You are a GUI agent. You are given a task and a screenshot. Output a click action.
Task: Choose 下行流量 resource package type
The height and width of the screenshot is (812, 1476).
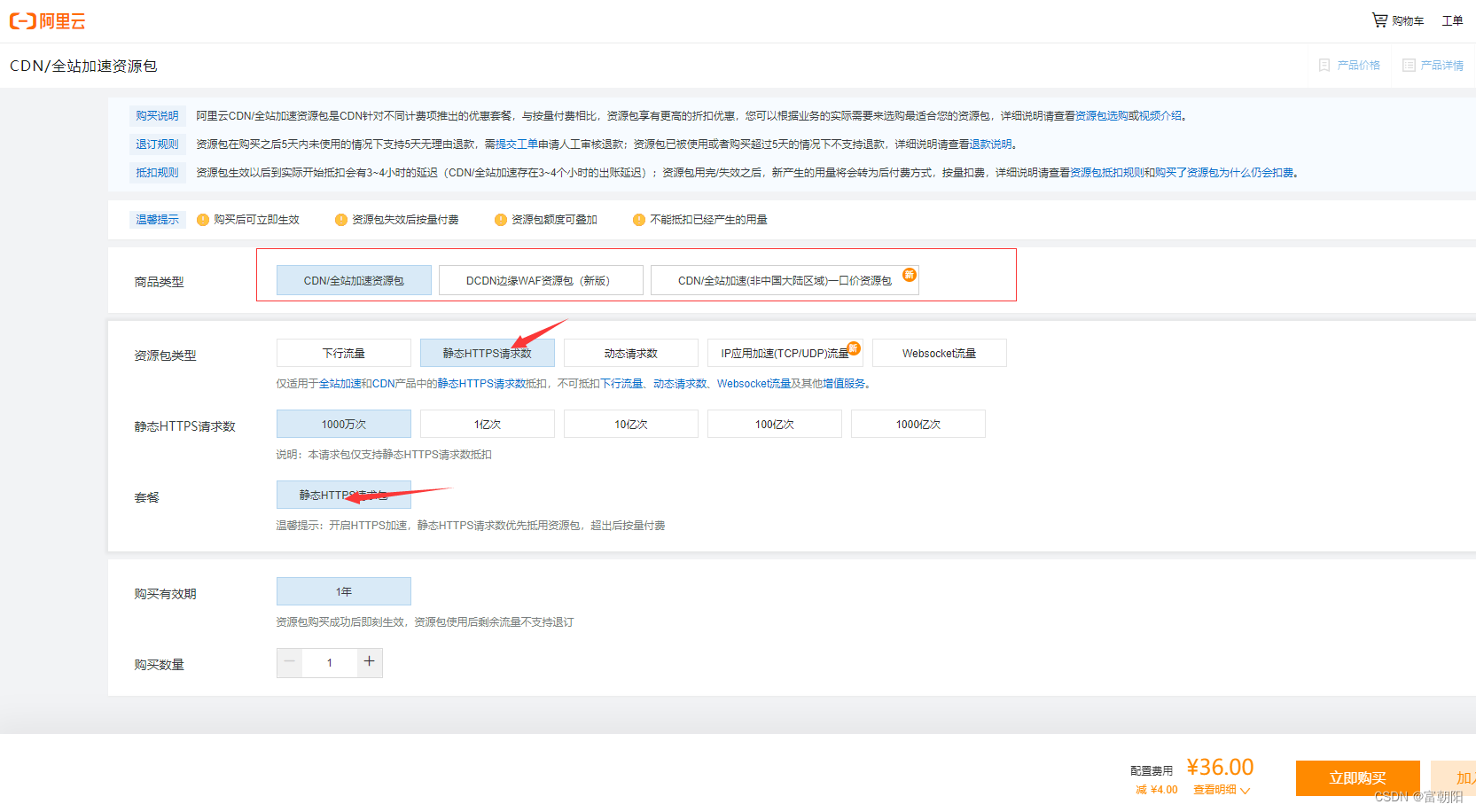344,353
